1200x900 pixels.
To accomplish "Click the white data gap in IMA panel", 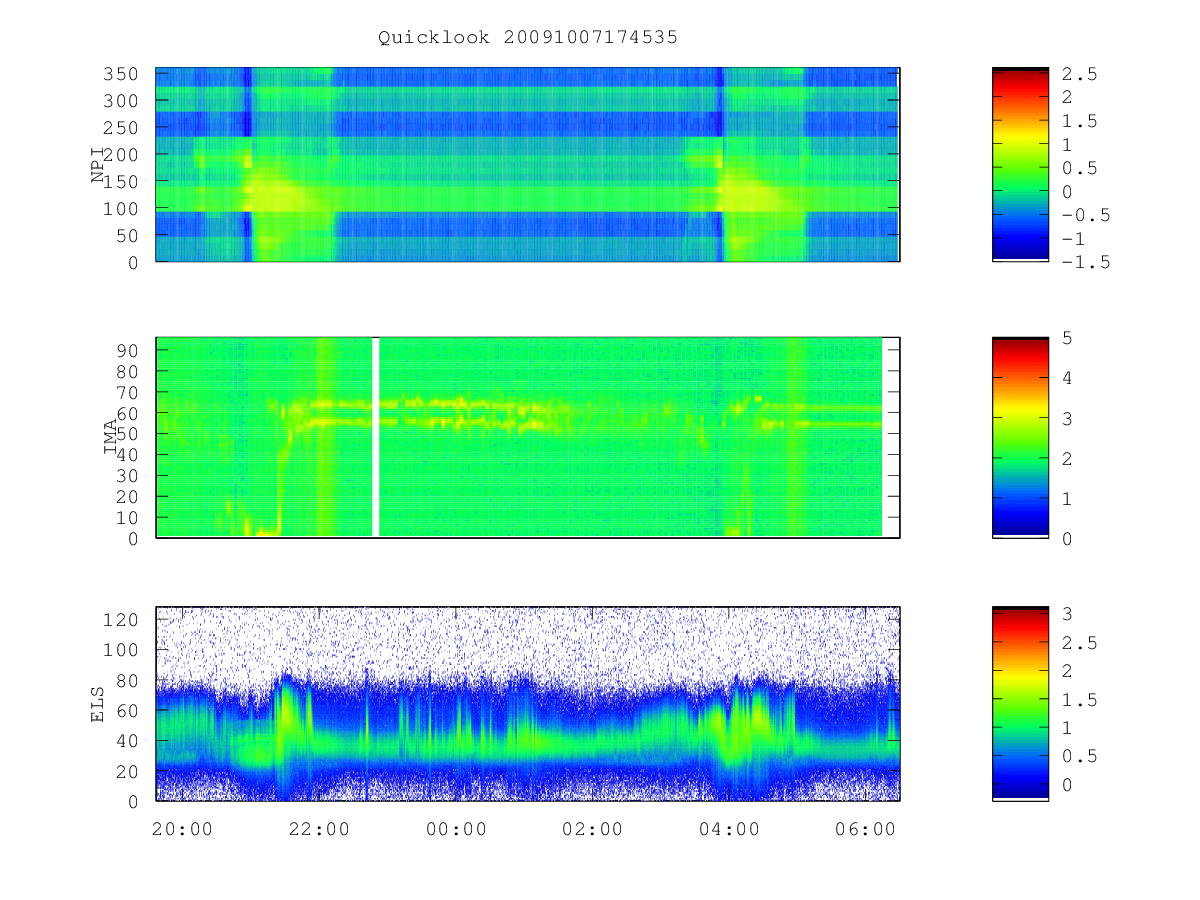I will click(x=376, y=437).
